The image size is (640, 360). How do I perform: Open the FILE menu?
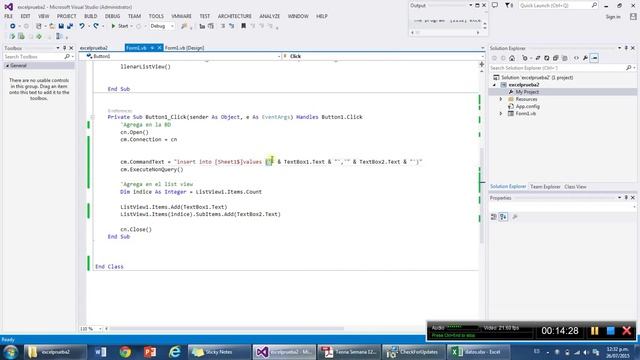point(9,16)
